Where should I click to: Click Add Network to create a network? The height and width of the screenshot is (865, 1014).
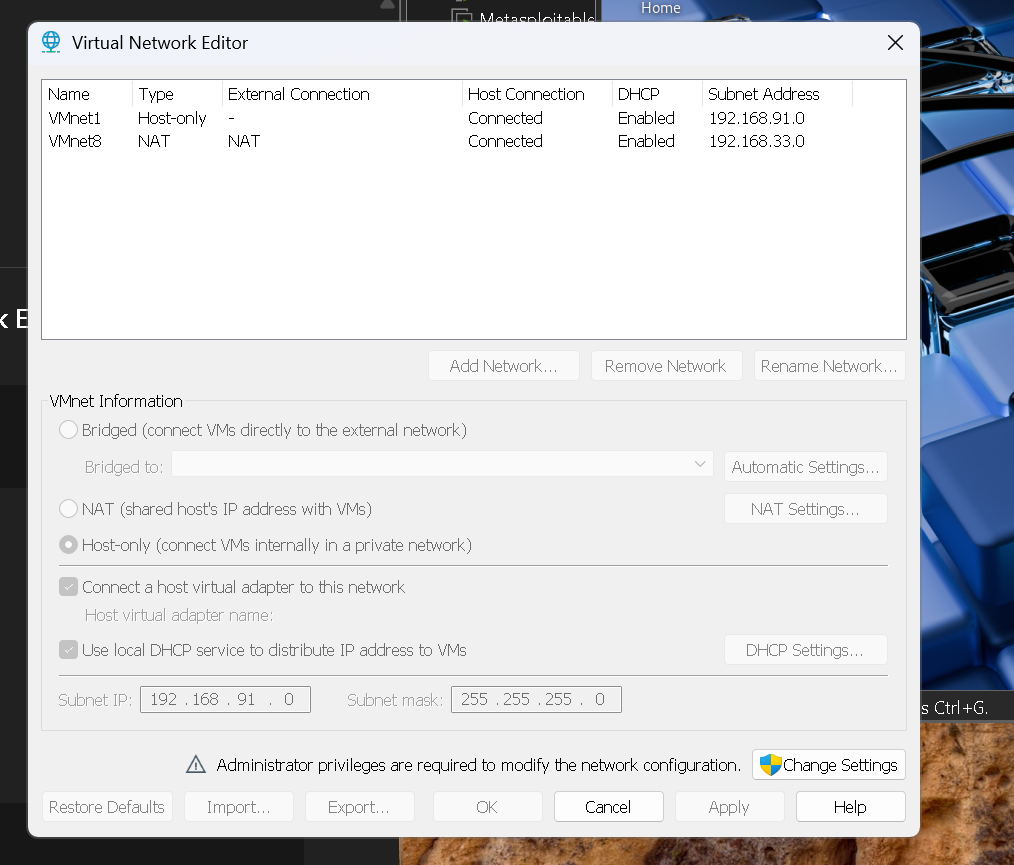click(x=504, y=365)
